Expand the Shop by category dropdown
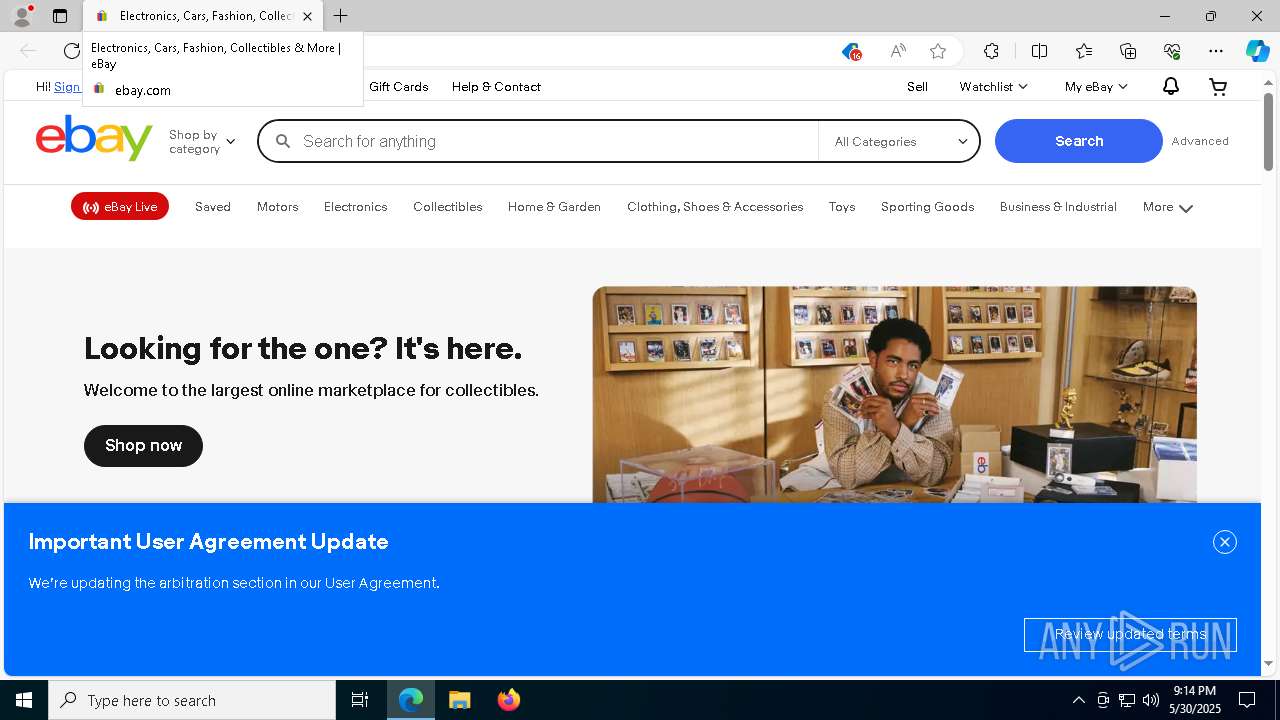The width and height of the screenshot is (1280, 720). [x=202, y=141]
